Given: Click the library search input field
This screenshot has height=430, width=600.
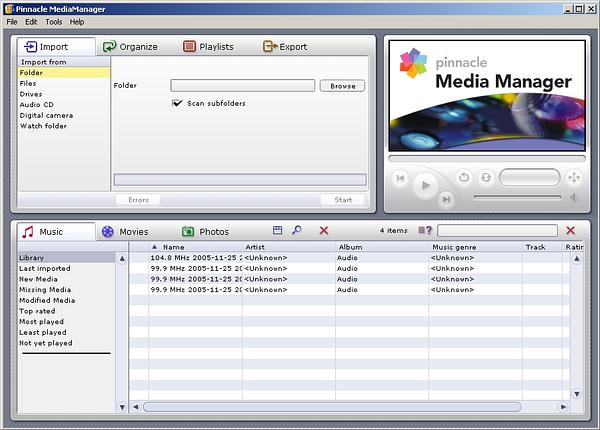Looking at the screenshot, I should [497, 231].
